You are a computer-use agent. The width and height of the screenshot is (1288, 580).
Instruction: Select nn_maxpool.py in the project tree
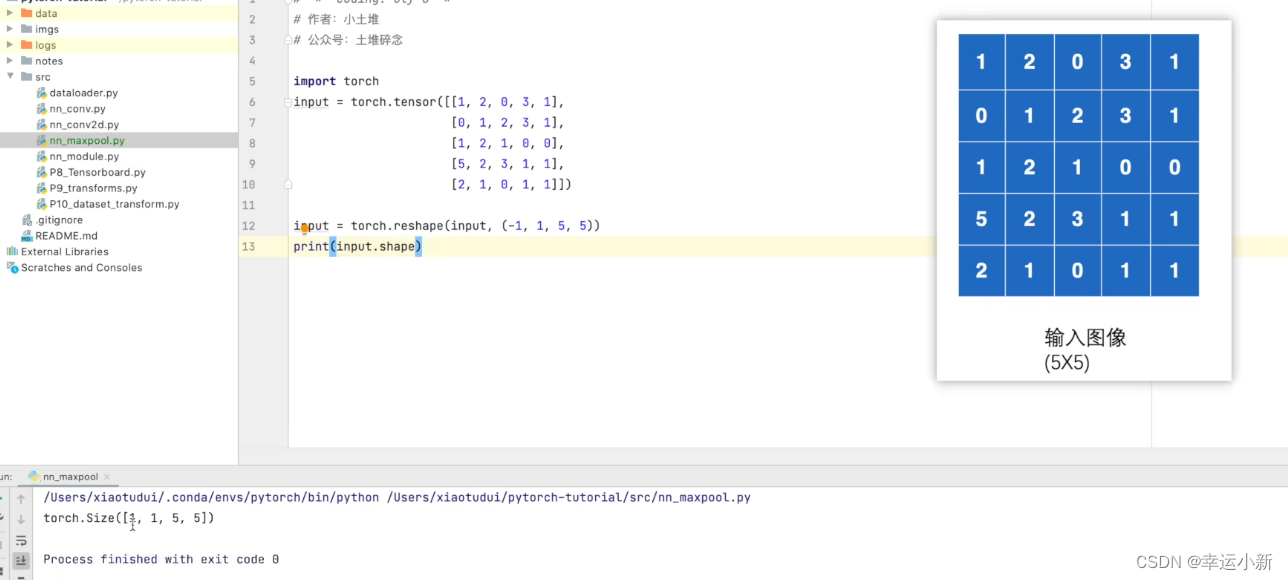pos(87,141)
